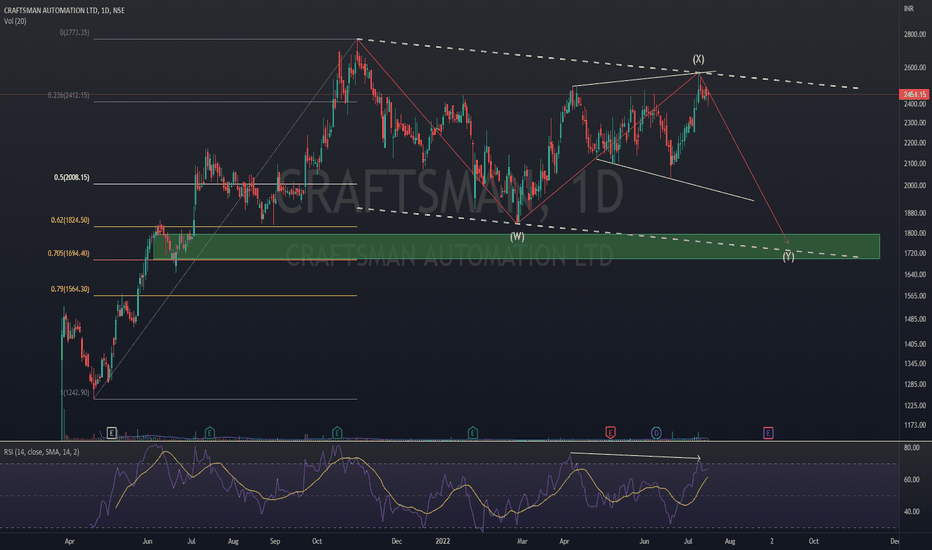This screenshot has width=932, height=550.
Task: Click the 0.705(1694.40) Fibonacci level label
Action: [x=68, y=253]
